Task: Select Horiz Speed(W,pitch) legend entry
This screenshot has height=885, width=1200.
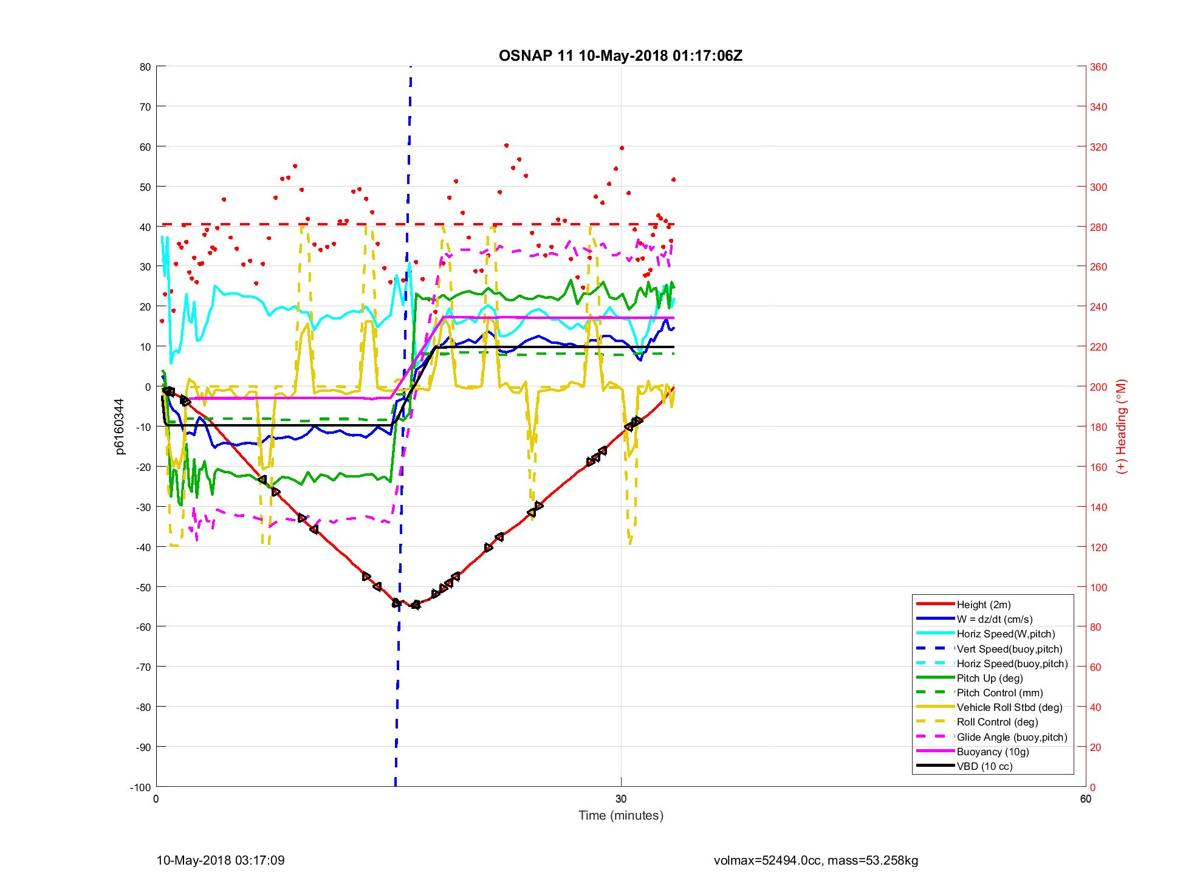Action: 1006,634
